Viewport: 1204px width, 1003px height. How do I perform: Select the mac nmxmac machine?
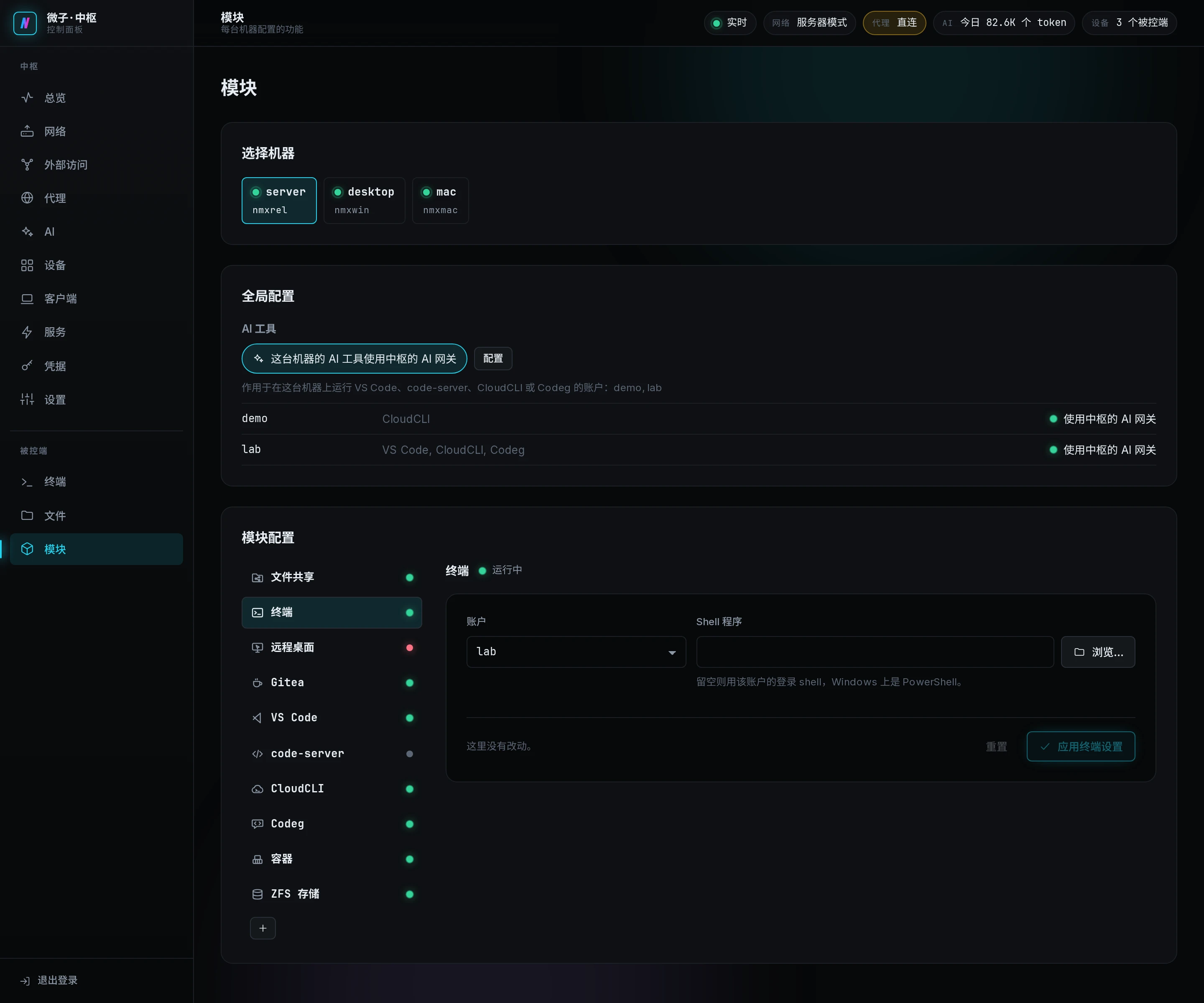(x=440, y=201)
